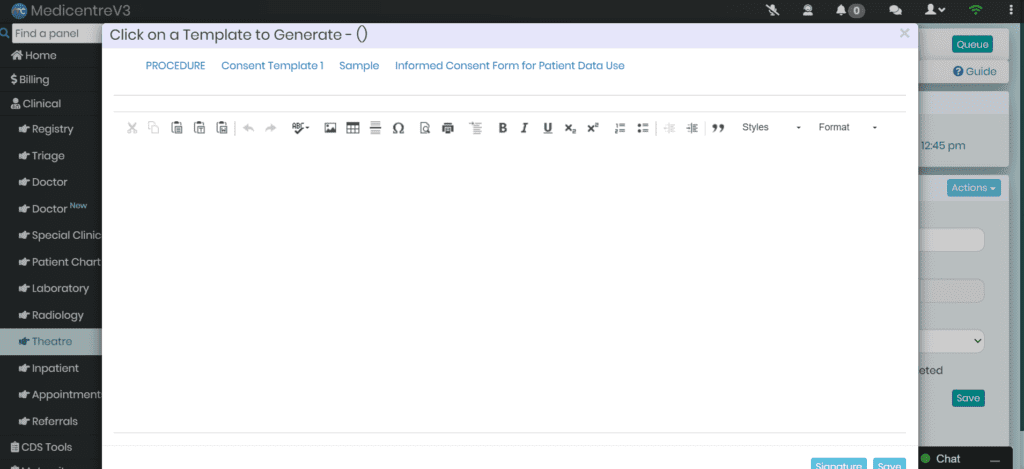This screenshot has width=1024, height=469.
Task: Click the Queue button
Action: point(972,44)
